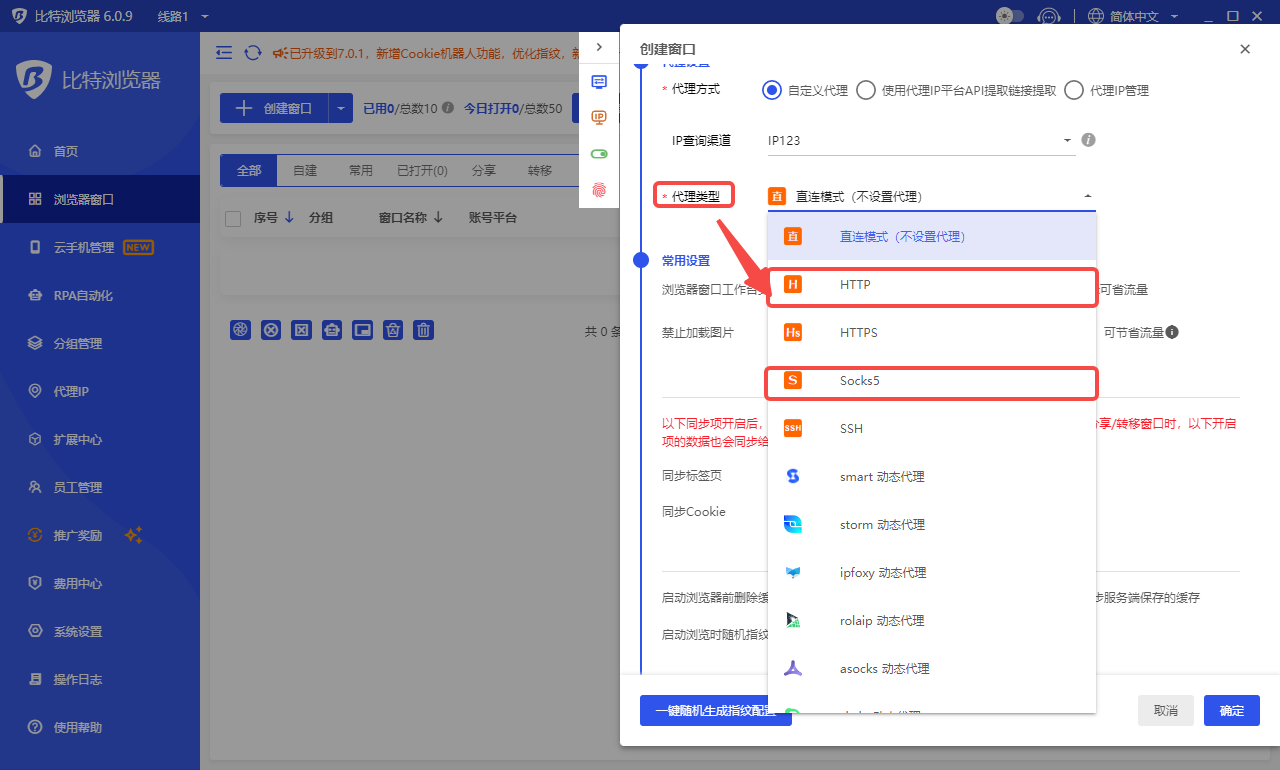Image resolution: width=1280 pixels, height=770 pixels.
Task: Choose rolaip 动态代理 from the list
Action: (x=932, y=621)
